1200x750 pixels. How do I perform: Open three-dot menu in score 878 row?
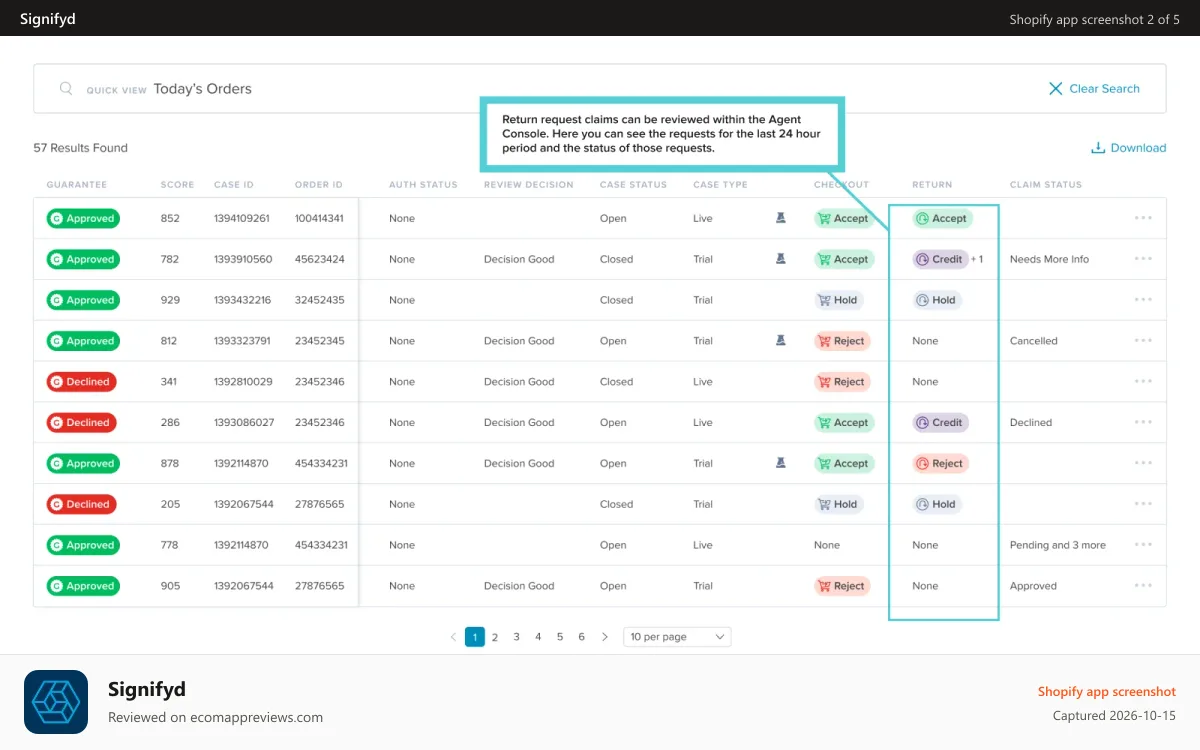point(1143,463)
